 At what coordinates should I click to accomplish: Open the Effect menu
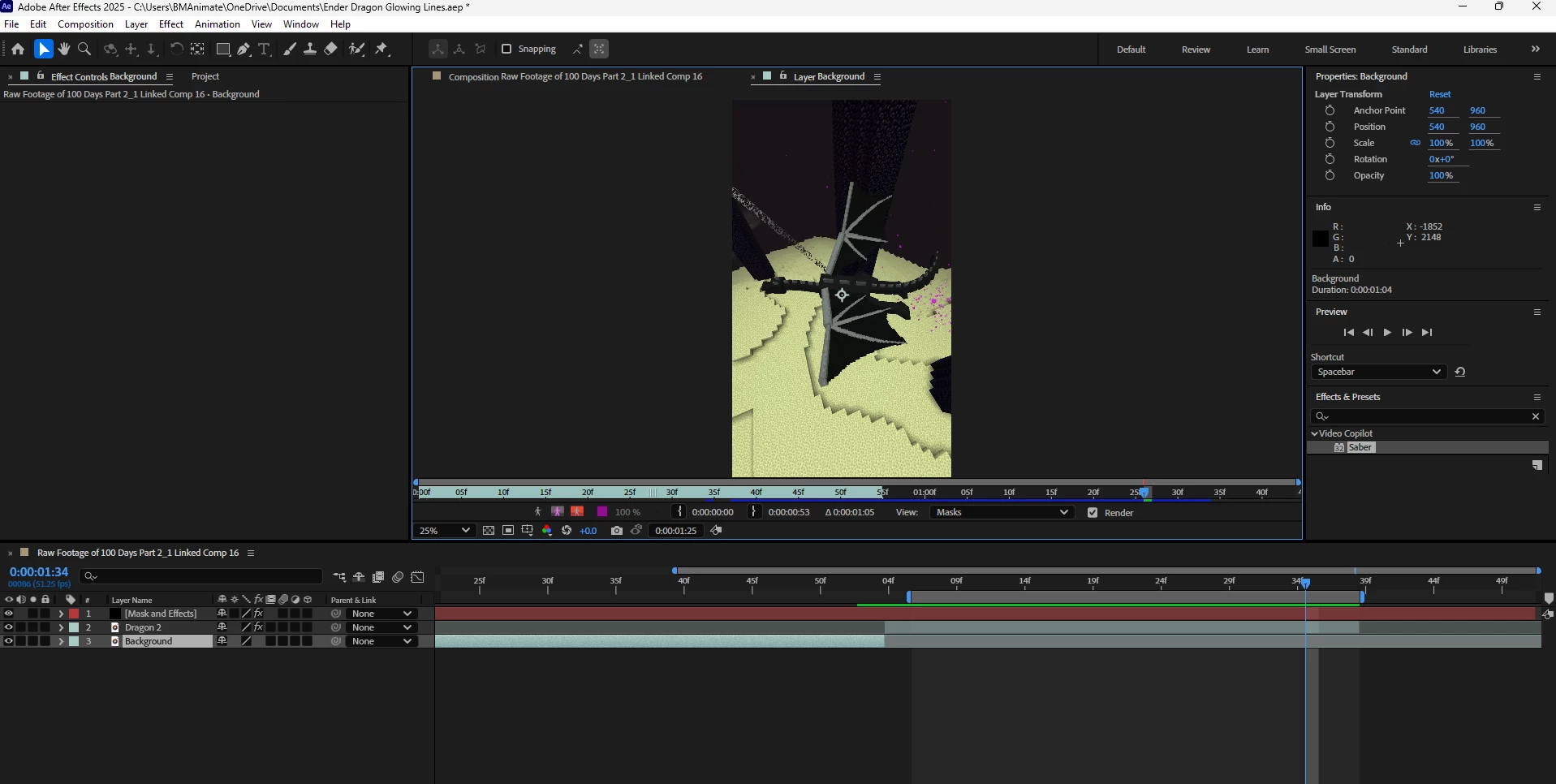click(x=170, y=24)
